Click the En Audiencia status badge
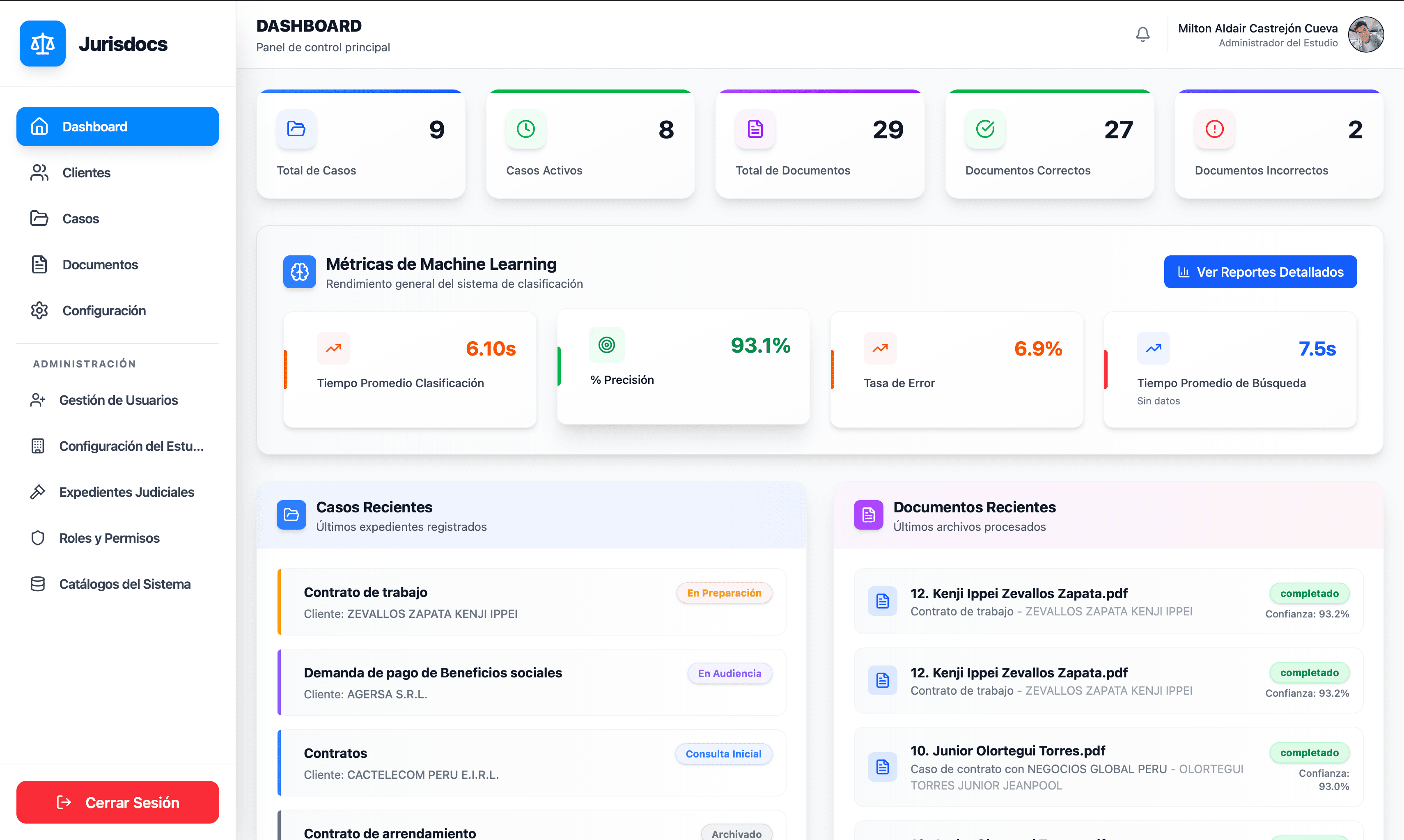This screenshot has height=840, width=1404. (x=730, y=673)
